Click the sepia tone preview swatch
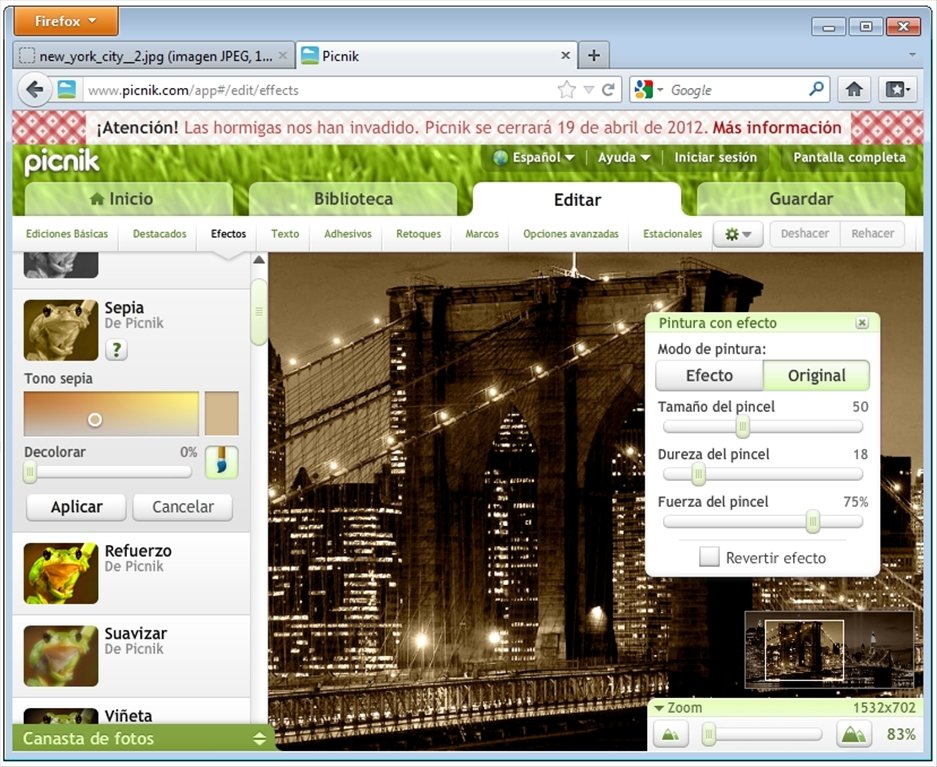This screenshot has height=767, width=937. click(x=222, y=413)
